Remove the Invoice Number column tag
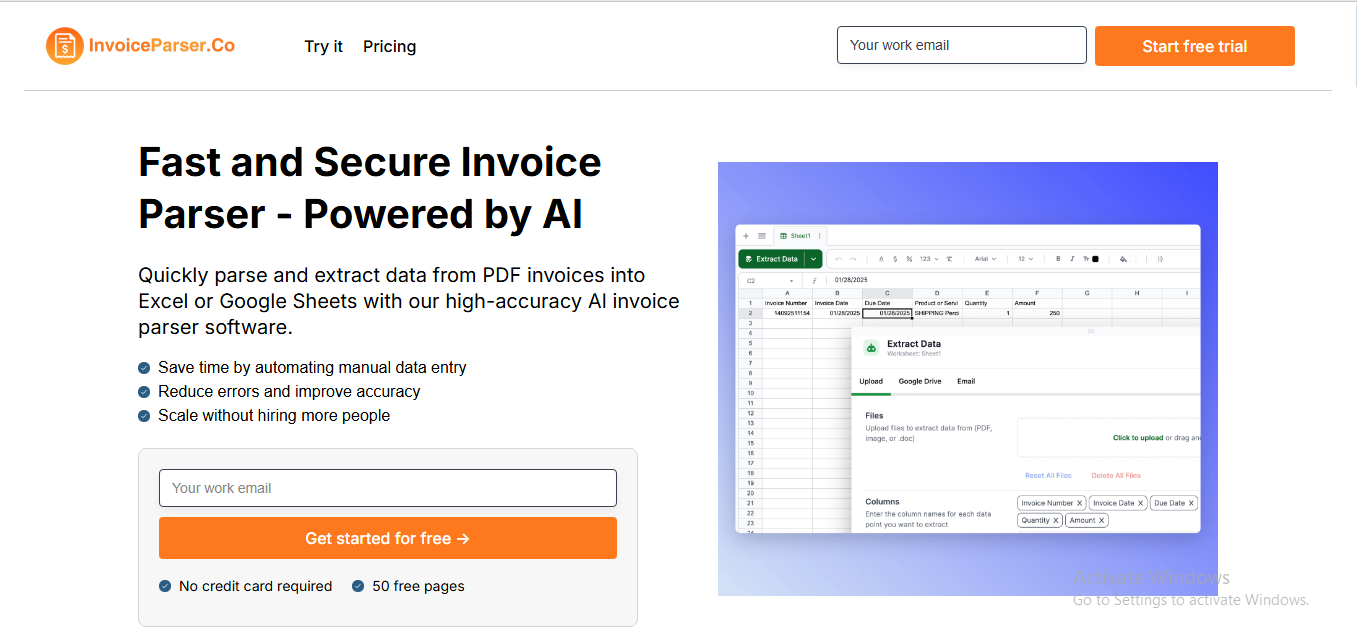 (x=1080, y=503)
